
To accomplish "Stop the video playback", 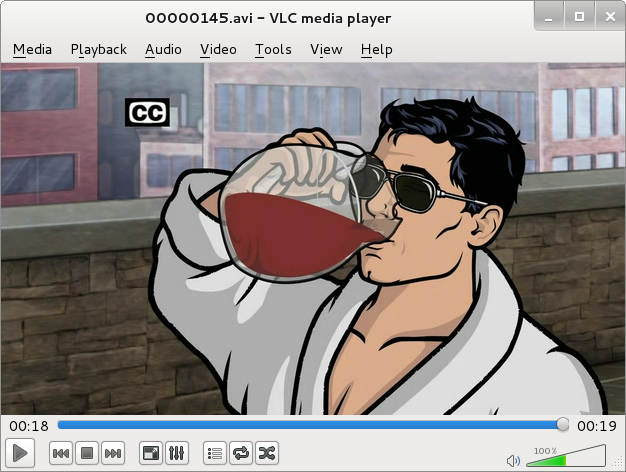I will point(87,453).
